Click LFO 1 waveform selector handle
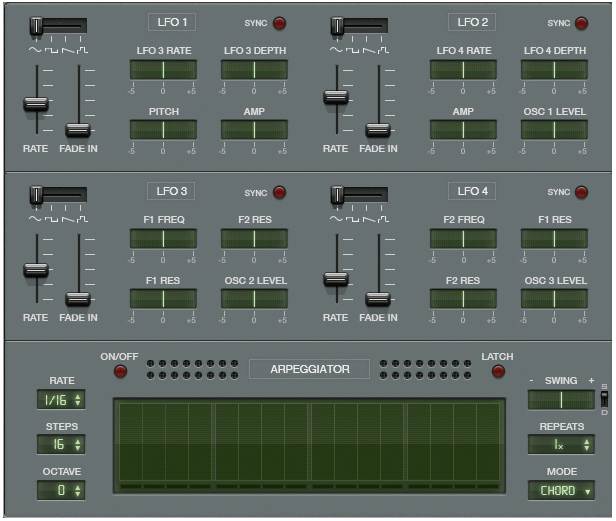616x521 pixels. click(x=36, y=26)
